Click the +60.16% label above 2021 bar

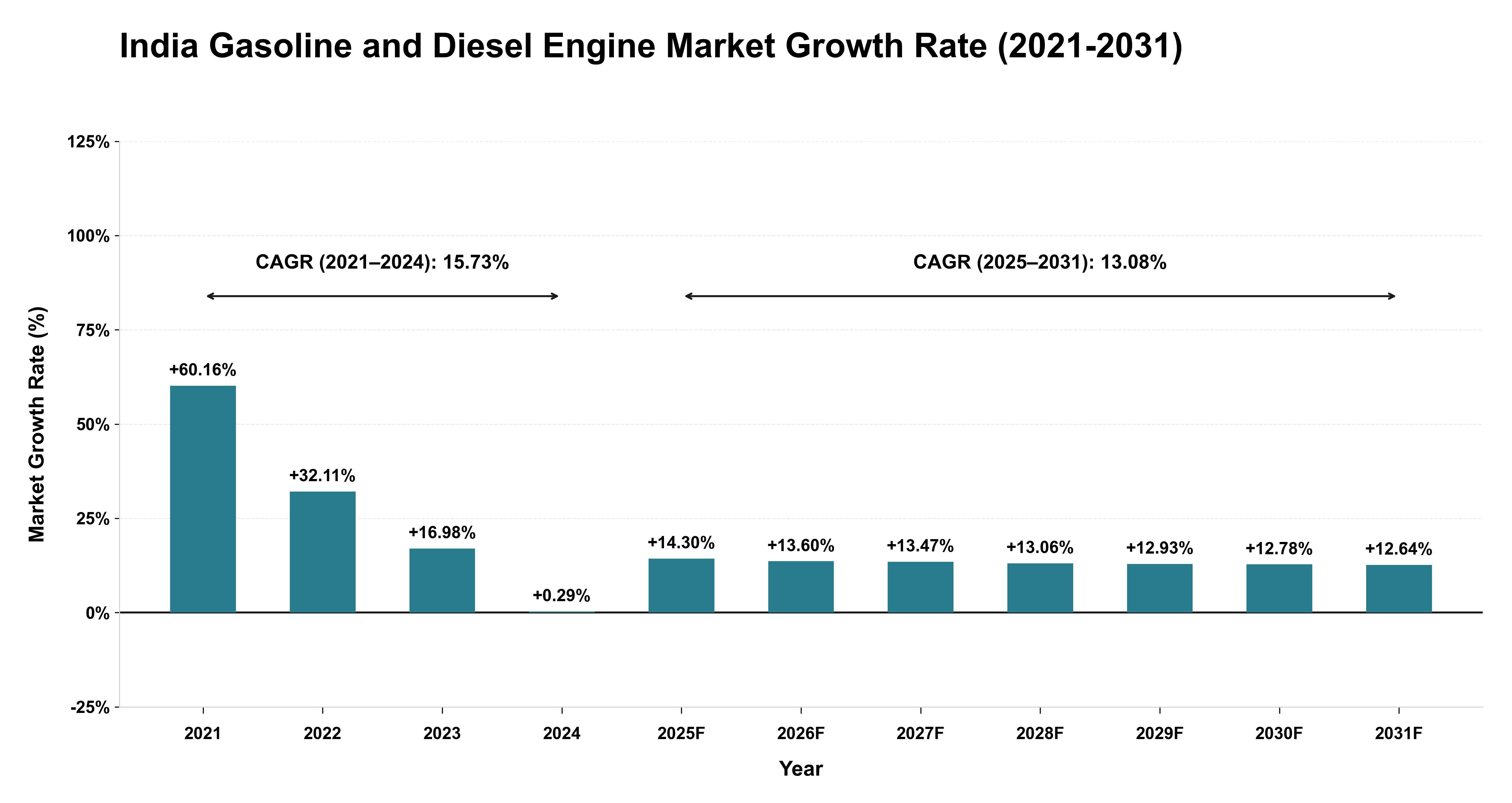click(203, 370)
